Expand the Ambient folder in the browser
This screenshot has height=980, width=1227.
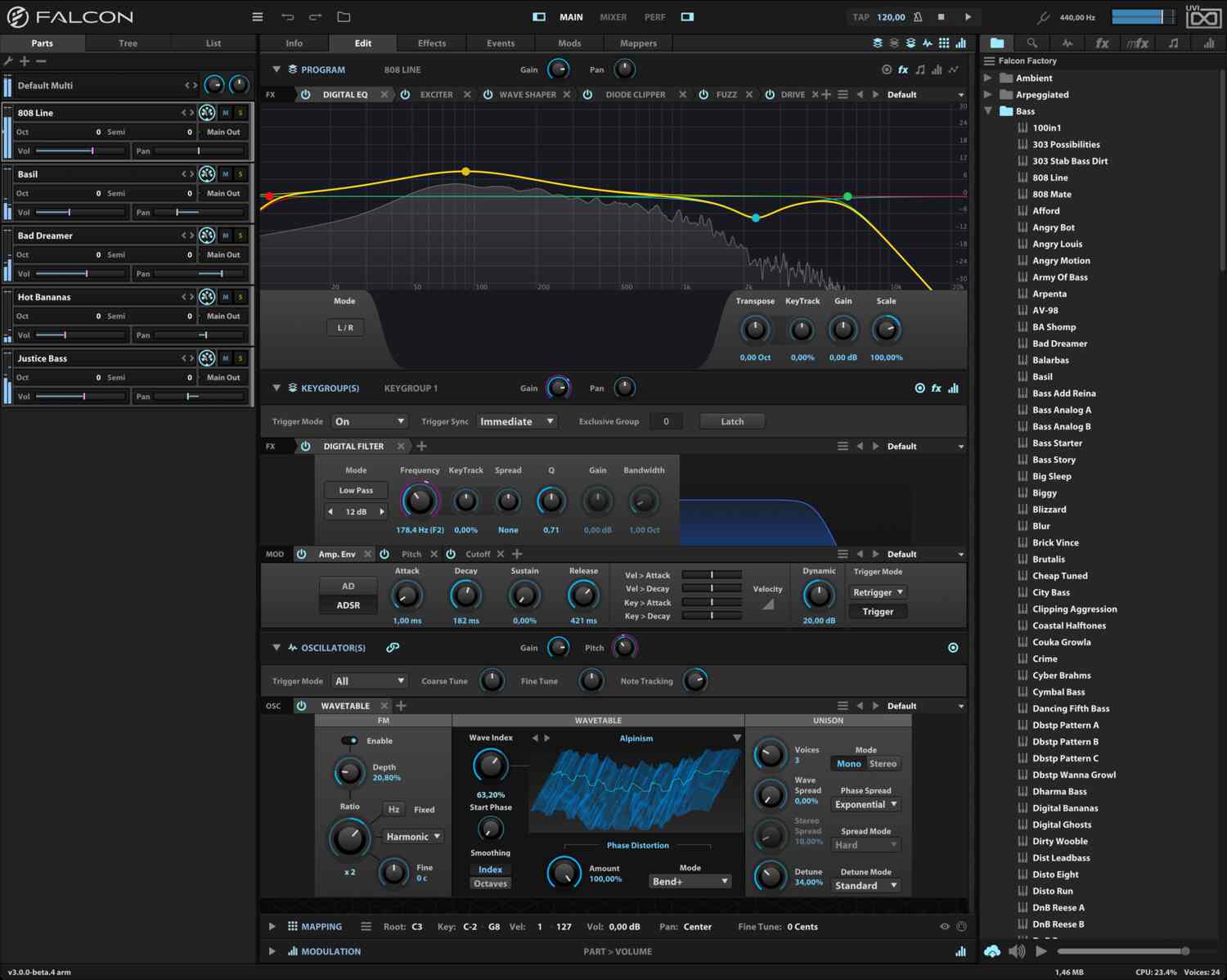tap(988, 78)
